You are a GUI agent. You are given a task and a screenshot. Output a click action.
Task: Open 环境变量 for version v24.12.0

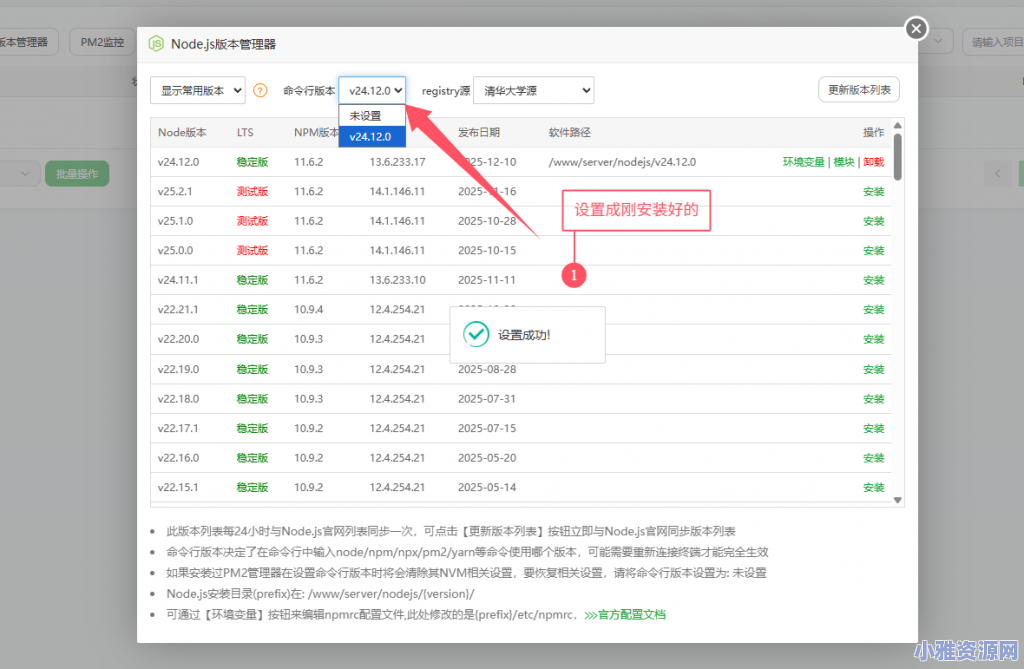803,161
